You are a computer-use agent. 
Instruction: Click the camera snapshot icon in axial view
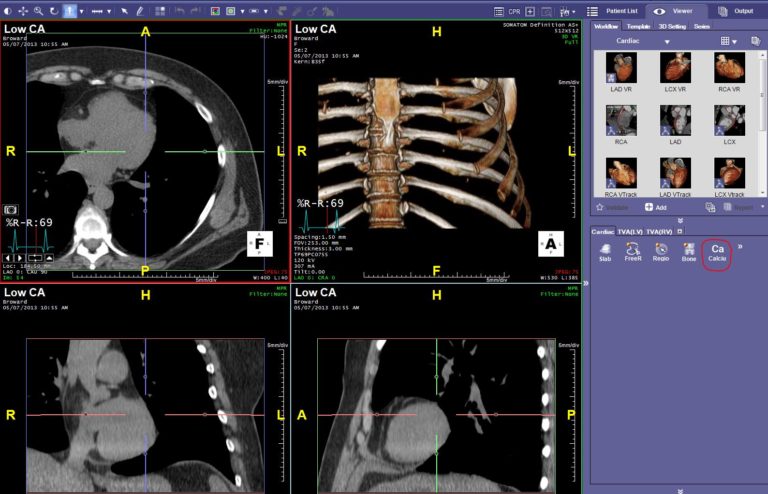(x=11, y=210)
